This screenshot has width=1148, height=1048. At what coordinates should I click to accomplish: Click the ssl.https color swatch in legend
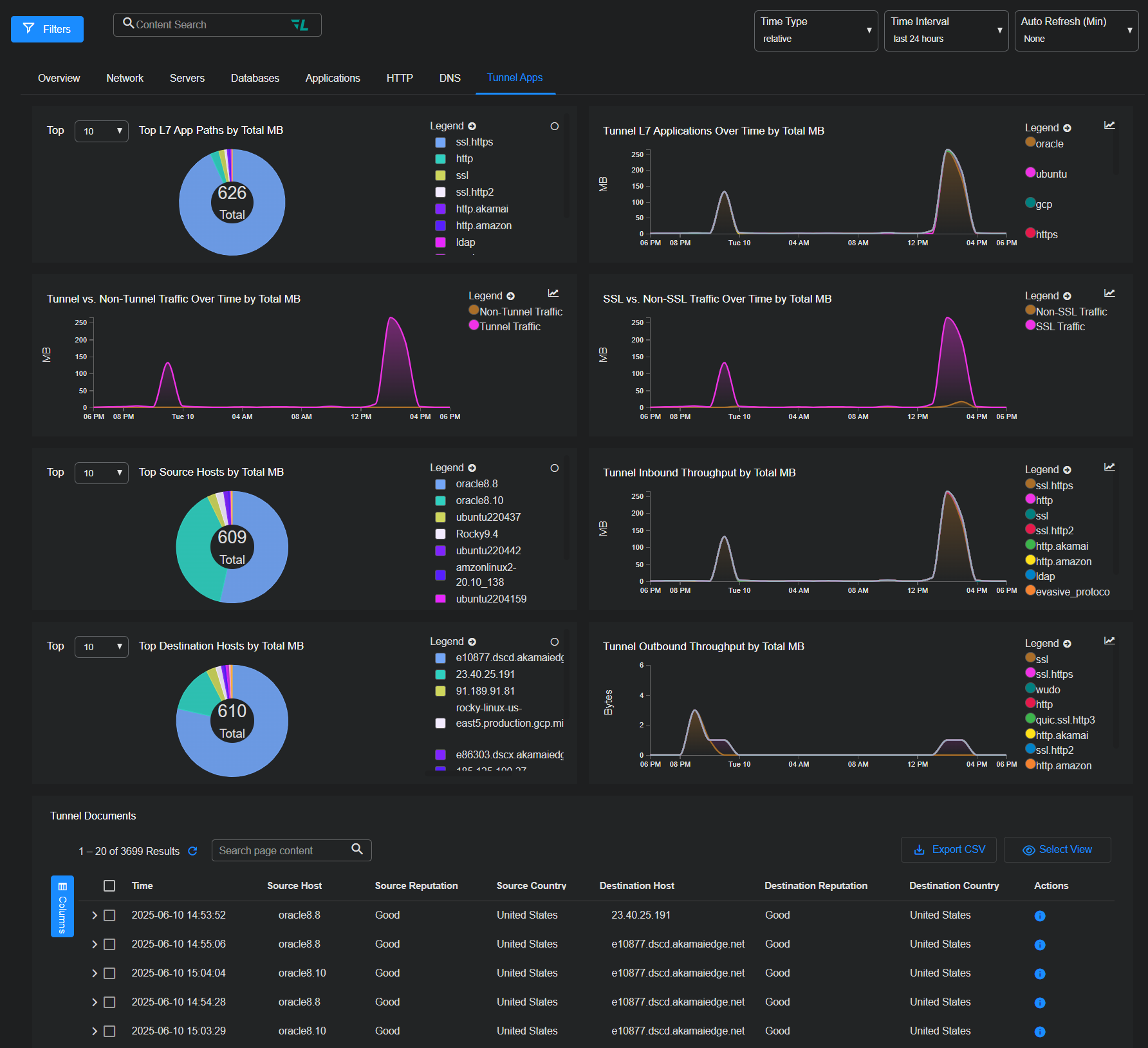tap(441, 142)
